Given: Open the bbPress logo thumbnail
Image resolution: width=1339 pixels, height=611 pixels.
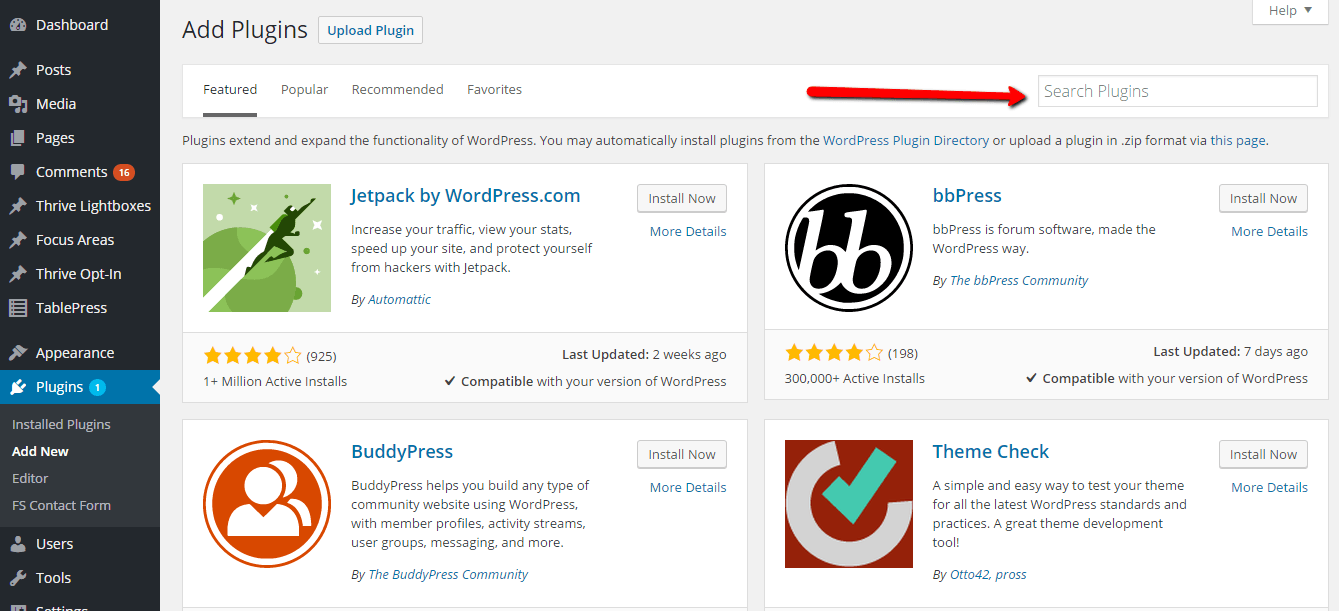Looking at the screenshot, I should (849, 248).
